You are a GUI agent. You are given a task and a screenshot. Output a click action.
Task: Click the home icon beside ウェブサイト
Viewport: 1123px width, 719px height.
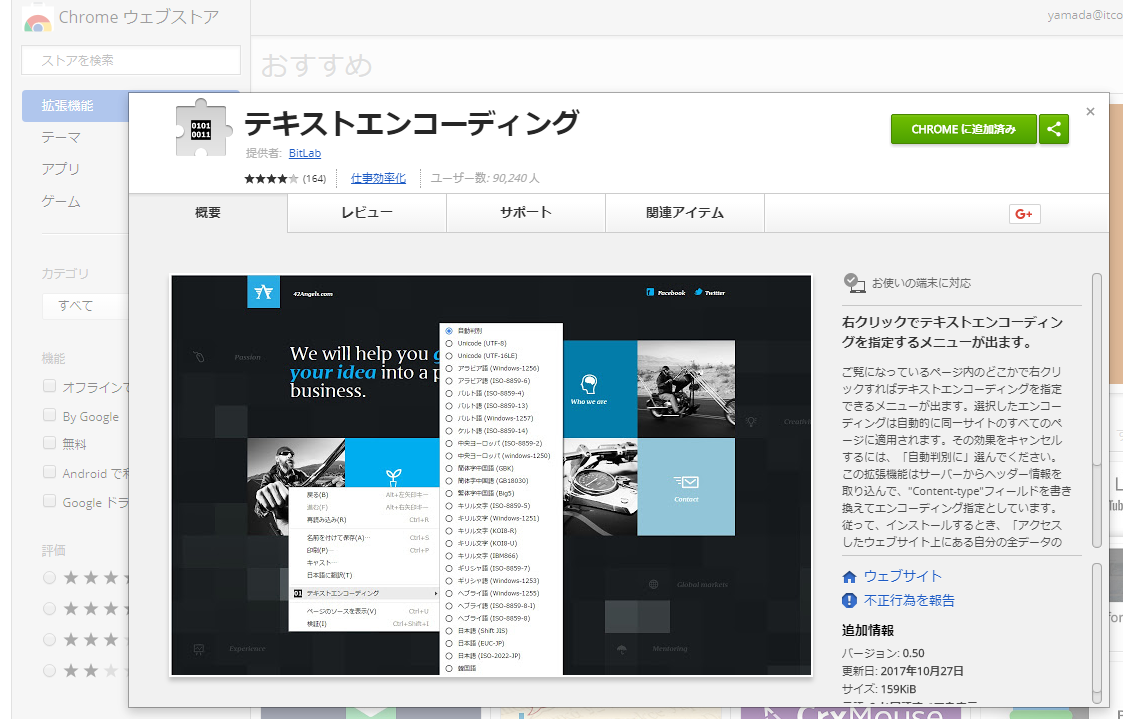849,576
